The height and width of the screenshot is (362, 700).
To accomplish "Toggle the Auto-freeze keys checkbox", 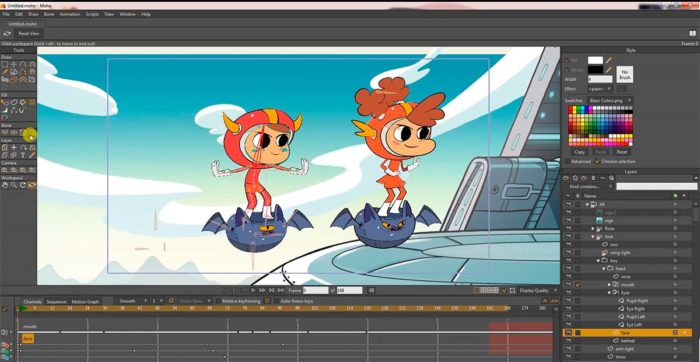I will click(276, 301).
